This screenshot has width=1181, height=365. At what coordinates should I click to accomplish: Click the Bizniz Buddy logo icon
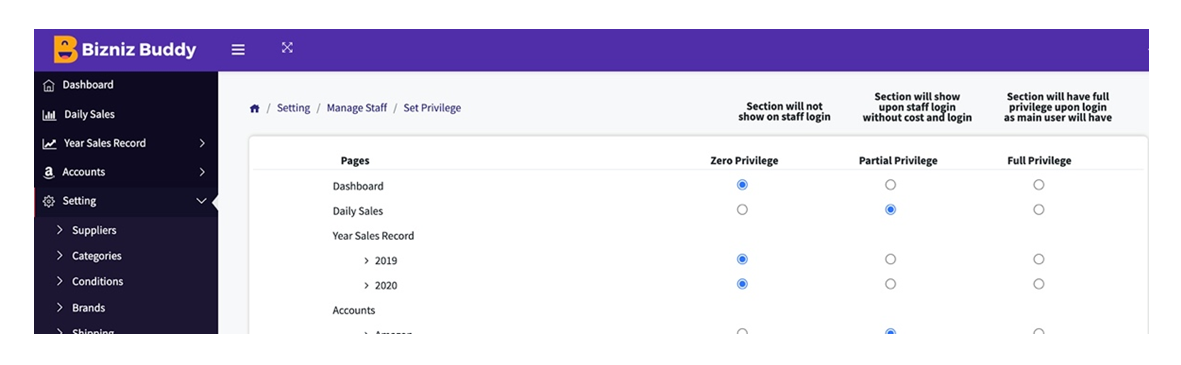[x=66, y=50]
